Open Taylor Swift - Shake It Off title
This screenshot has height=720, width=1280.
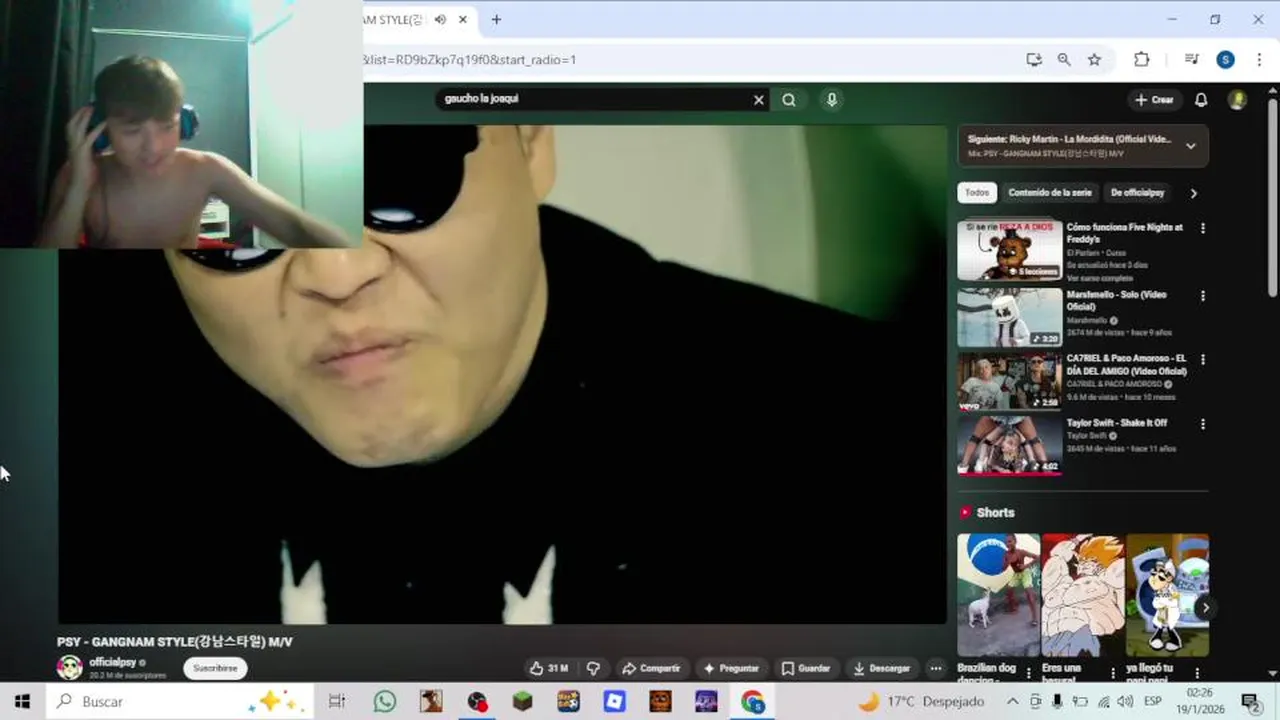click(1116, 423)
